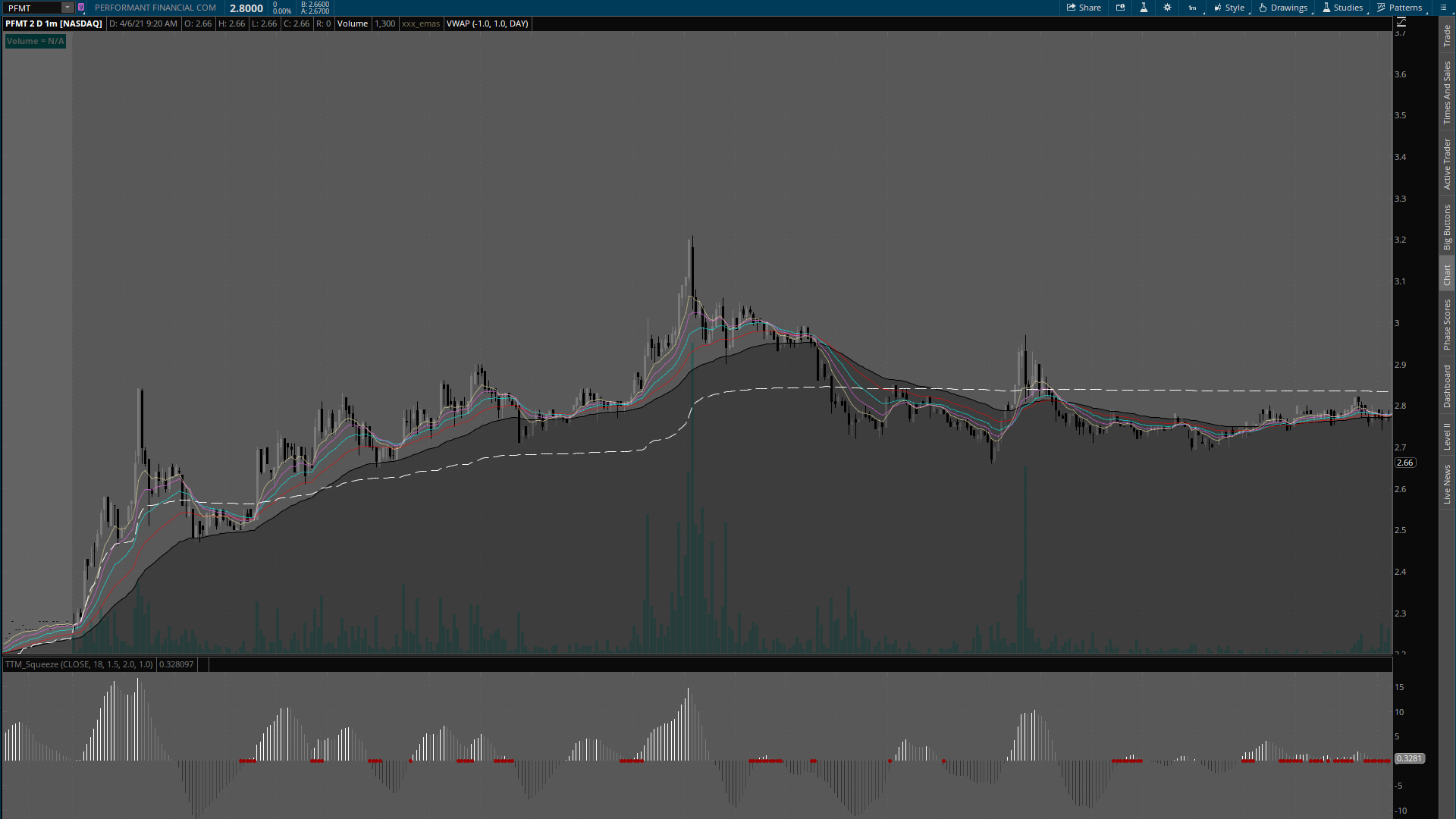Click the quick alert icon beside Share
1456x819 pixels.
tap(1120, 8)
